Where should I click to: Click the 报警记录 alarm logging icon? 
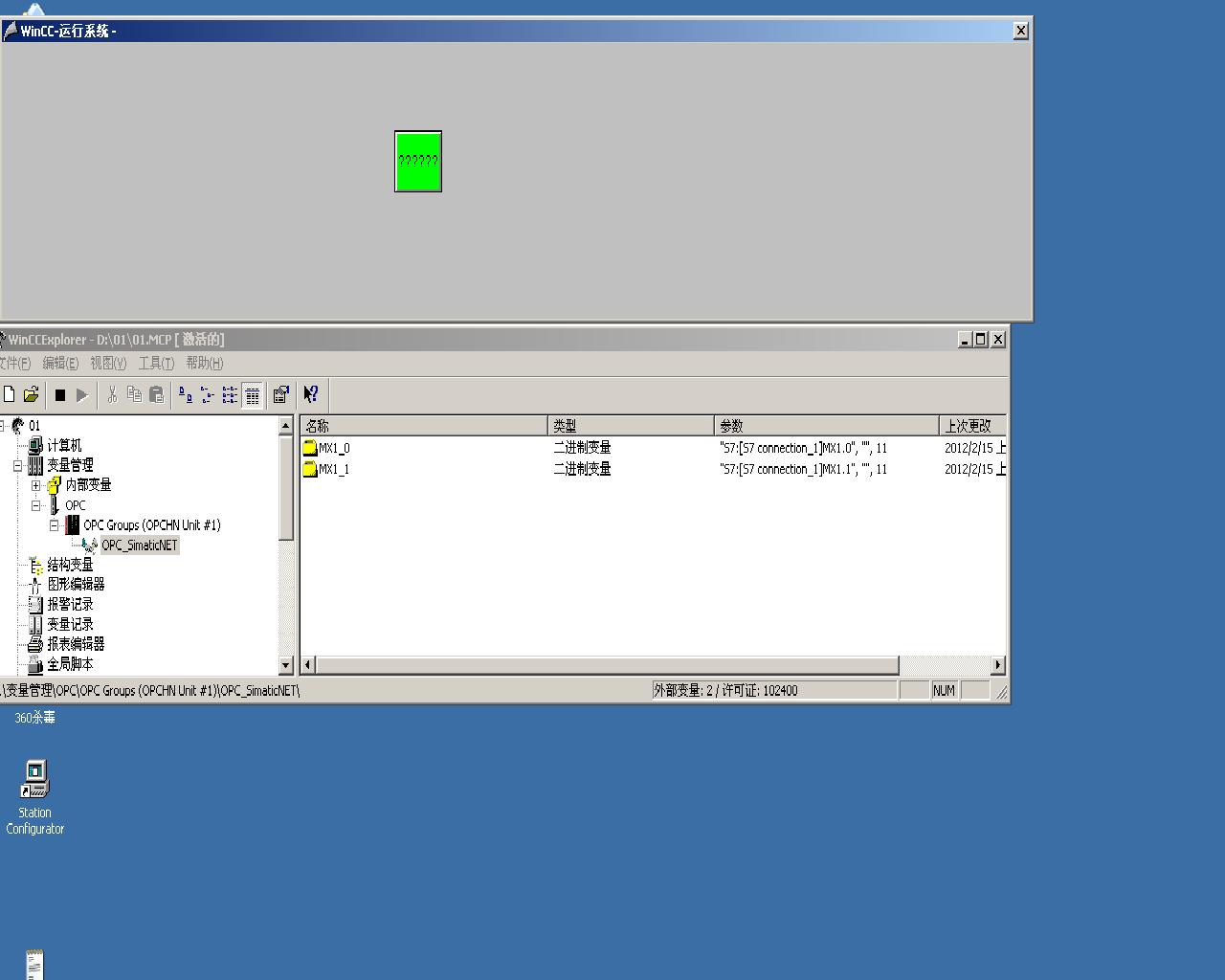coord(35,604)
